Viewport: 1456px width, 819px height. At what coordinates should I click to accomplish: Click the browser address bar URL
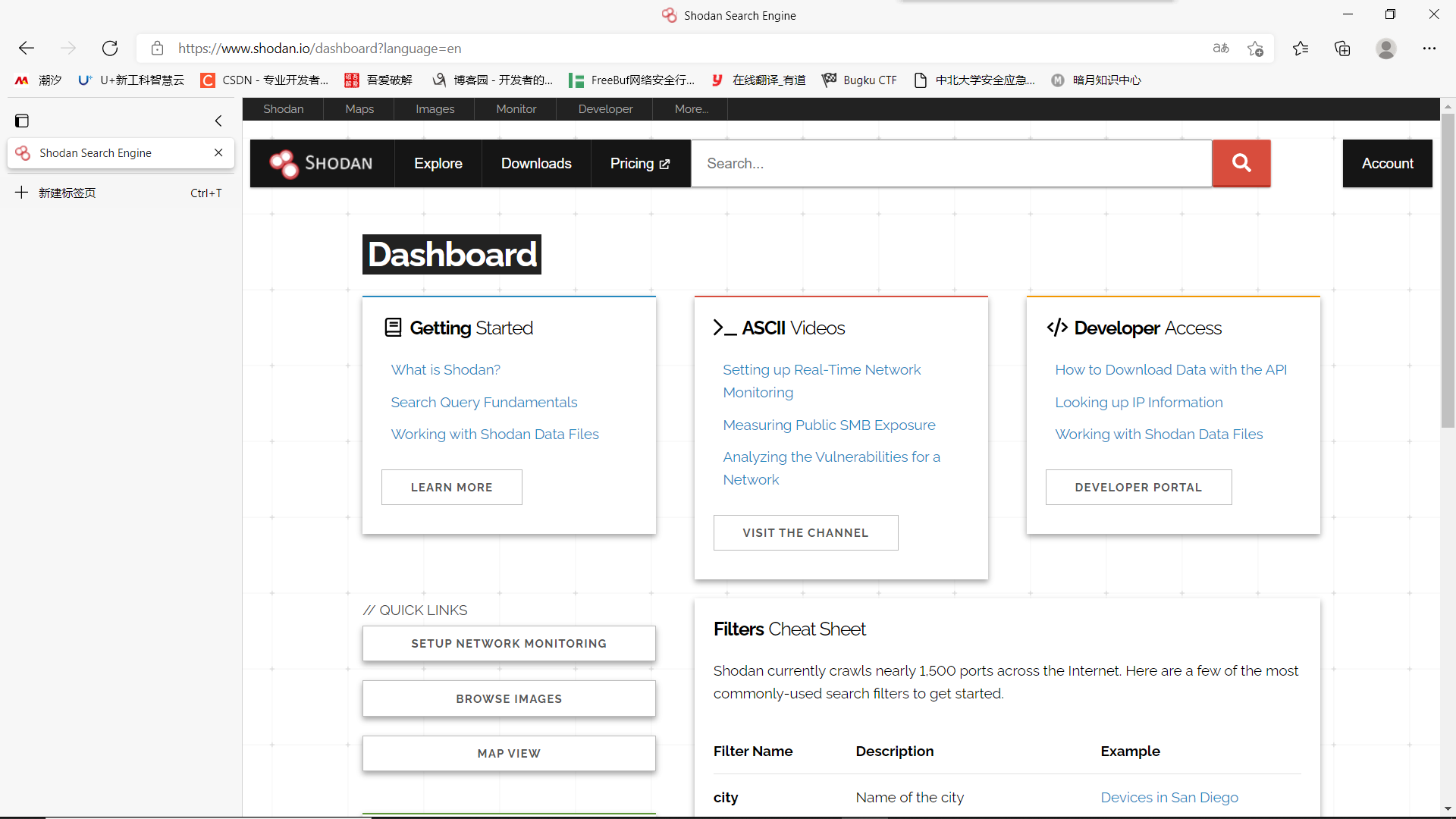point(319,49)
